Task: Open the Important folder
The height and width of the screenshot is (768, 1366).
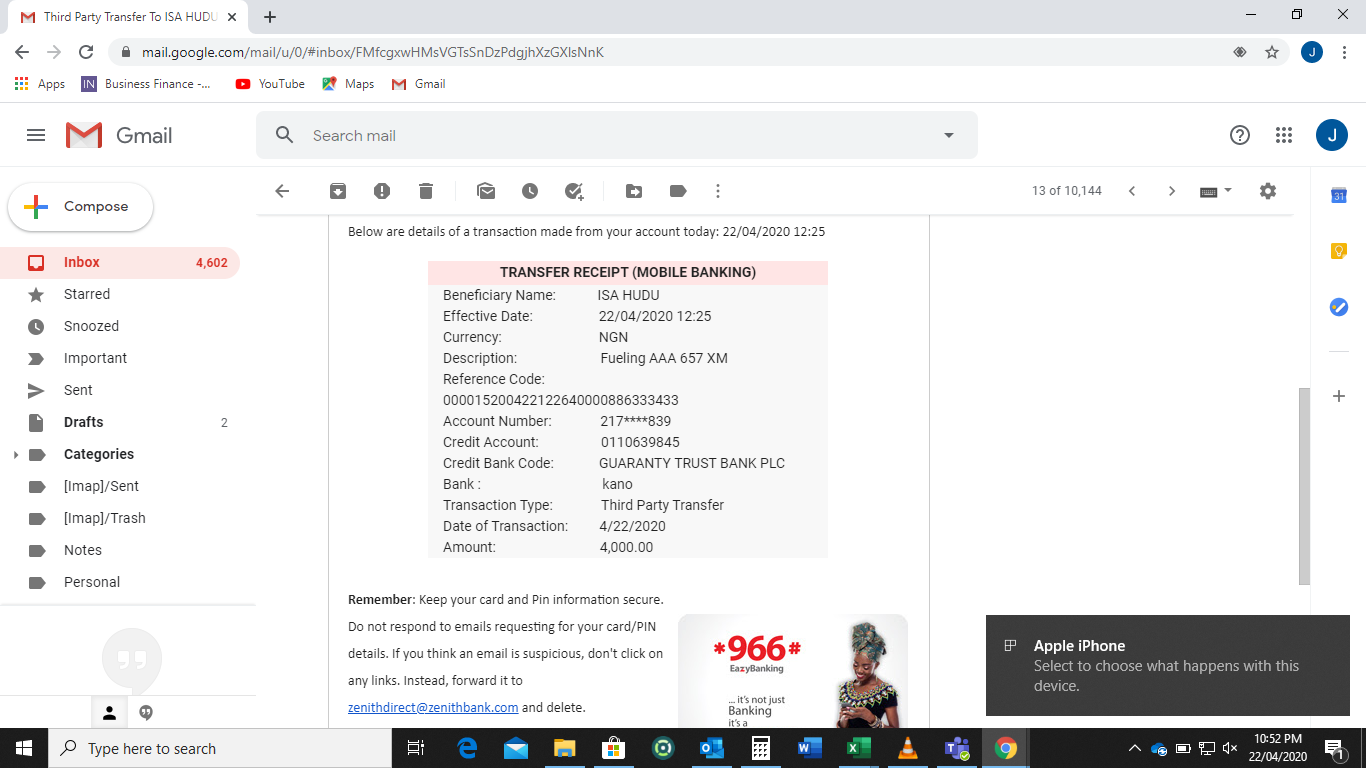Action: point(120,358)
